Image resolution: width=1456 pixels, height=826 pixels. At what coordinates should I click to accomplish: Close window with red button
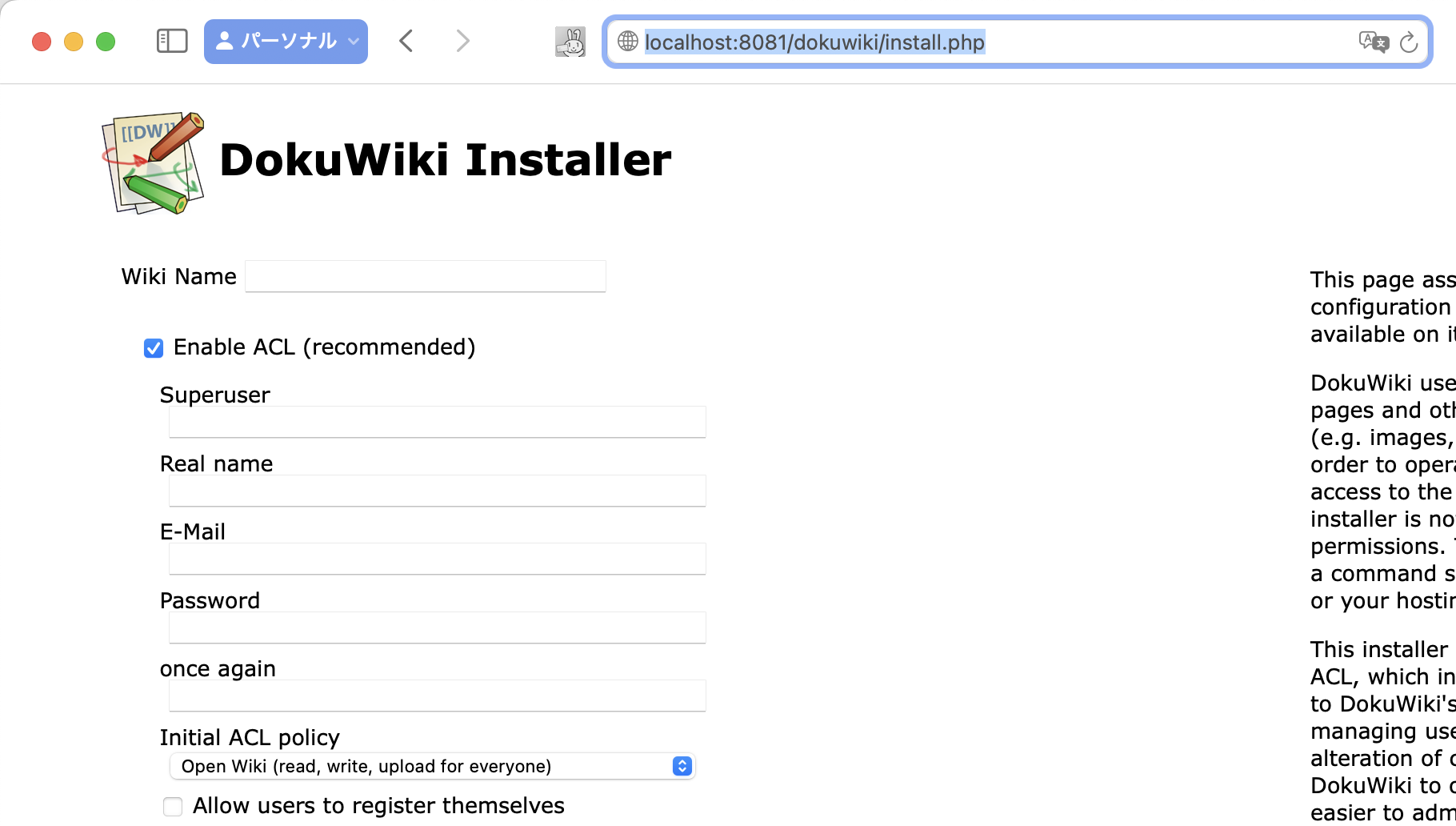pyautogui.click(x=42, y=42)
